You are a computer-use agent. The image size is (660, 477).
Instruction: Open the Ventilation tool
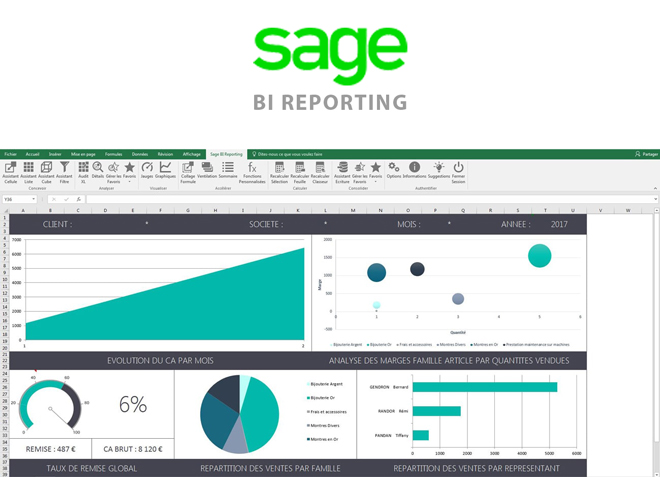click(207, 171)
